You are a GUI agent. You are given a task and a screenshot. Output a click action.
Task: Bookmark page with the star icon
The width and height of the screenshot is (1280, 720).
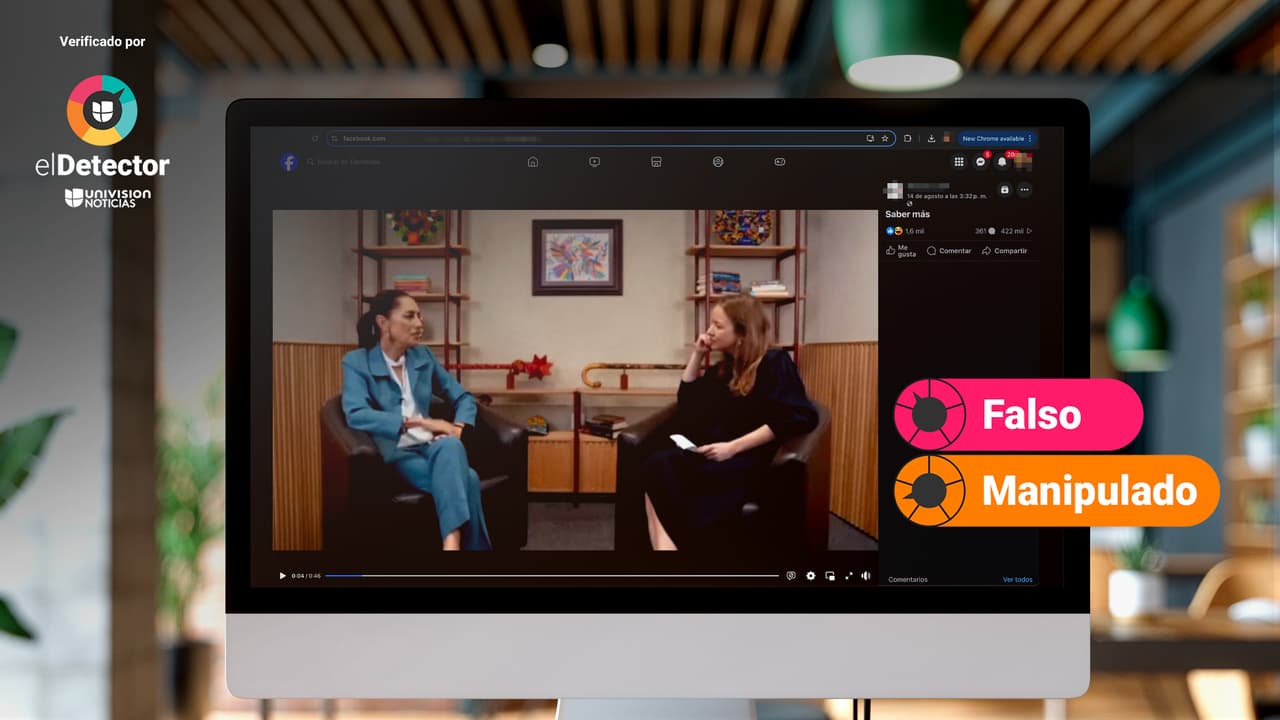[885, 139]
